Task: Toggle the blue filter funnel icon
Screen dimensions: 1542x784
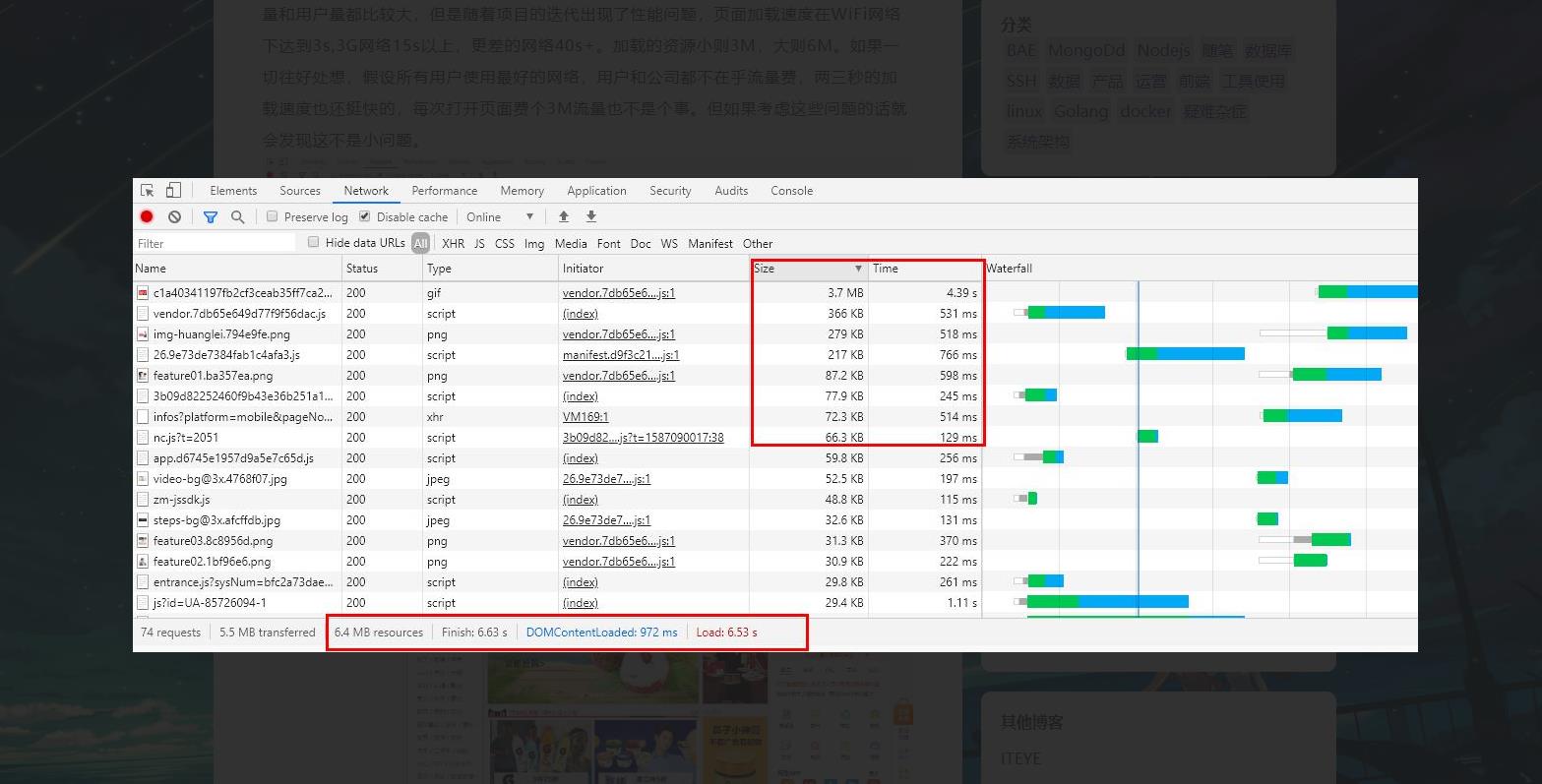Action: click(x=210, y=217)
